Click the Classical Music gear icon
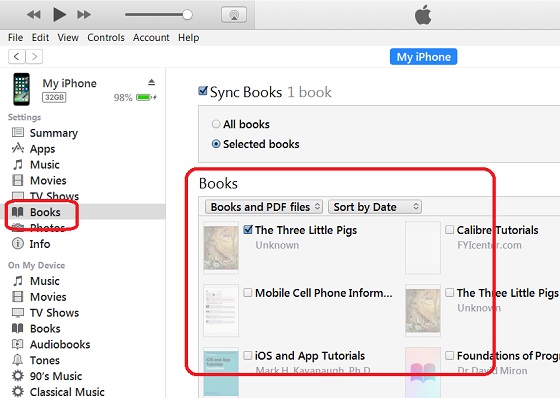 click(x=18, y=391)
